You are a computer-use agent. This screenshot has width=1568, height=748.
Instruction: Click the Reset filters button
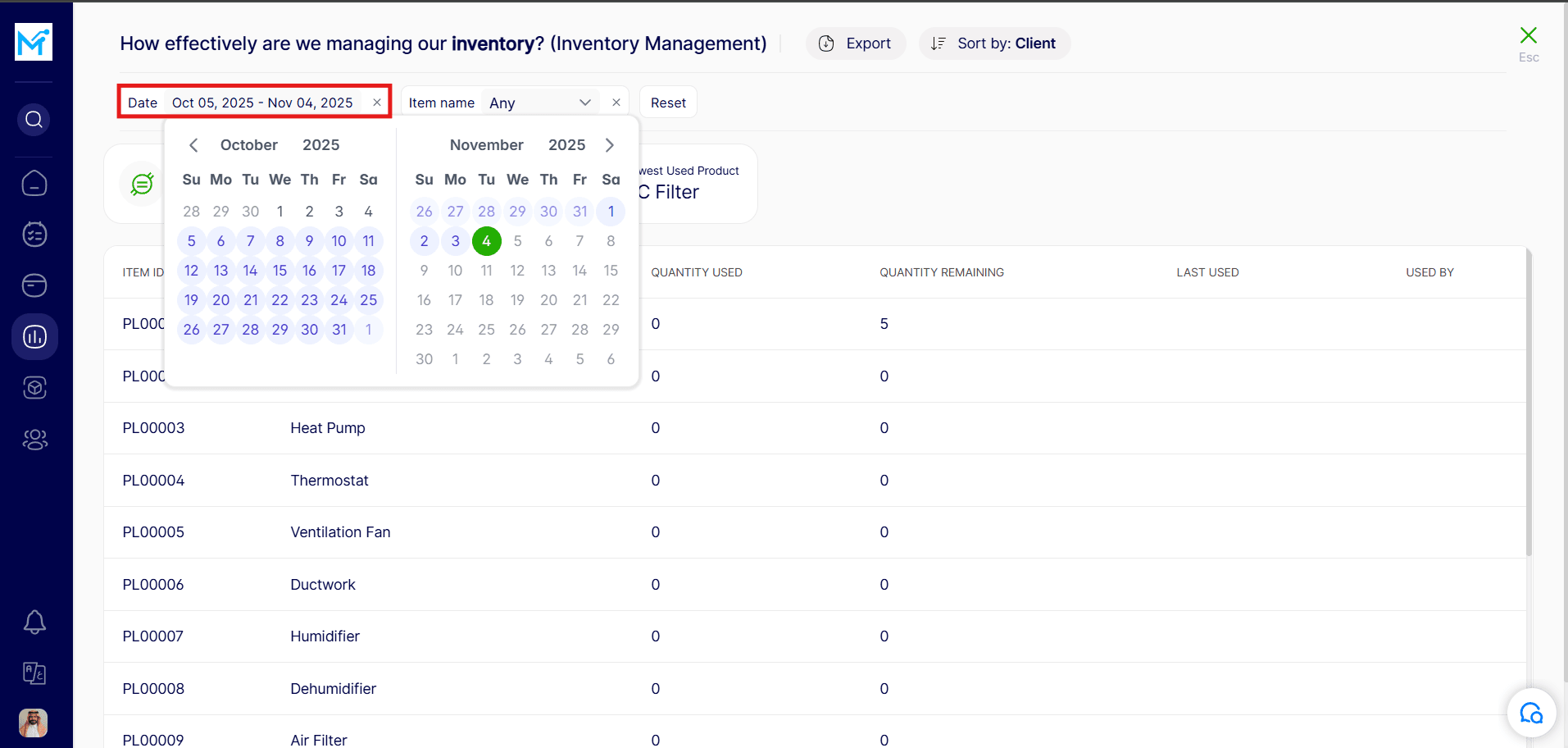pyautogui.click(x=668, y=103)
